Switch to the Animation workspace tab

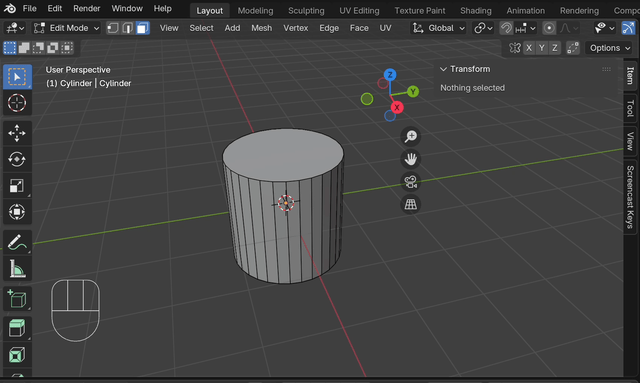point(526,11)
